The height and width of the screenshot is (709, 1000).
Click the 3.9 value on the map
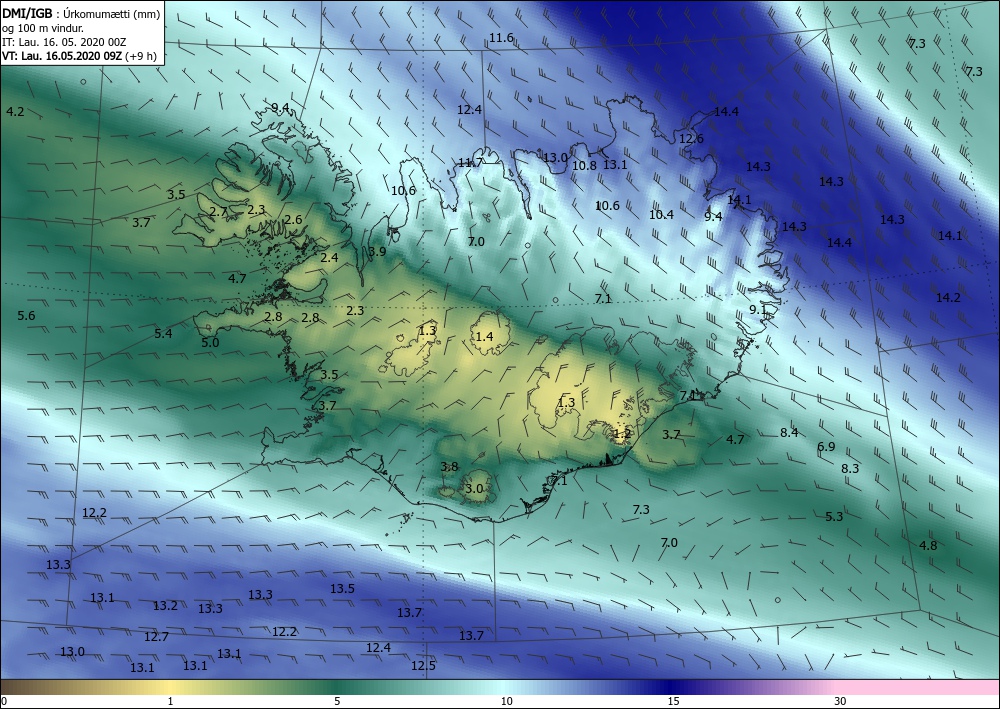point(378,252)
